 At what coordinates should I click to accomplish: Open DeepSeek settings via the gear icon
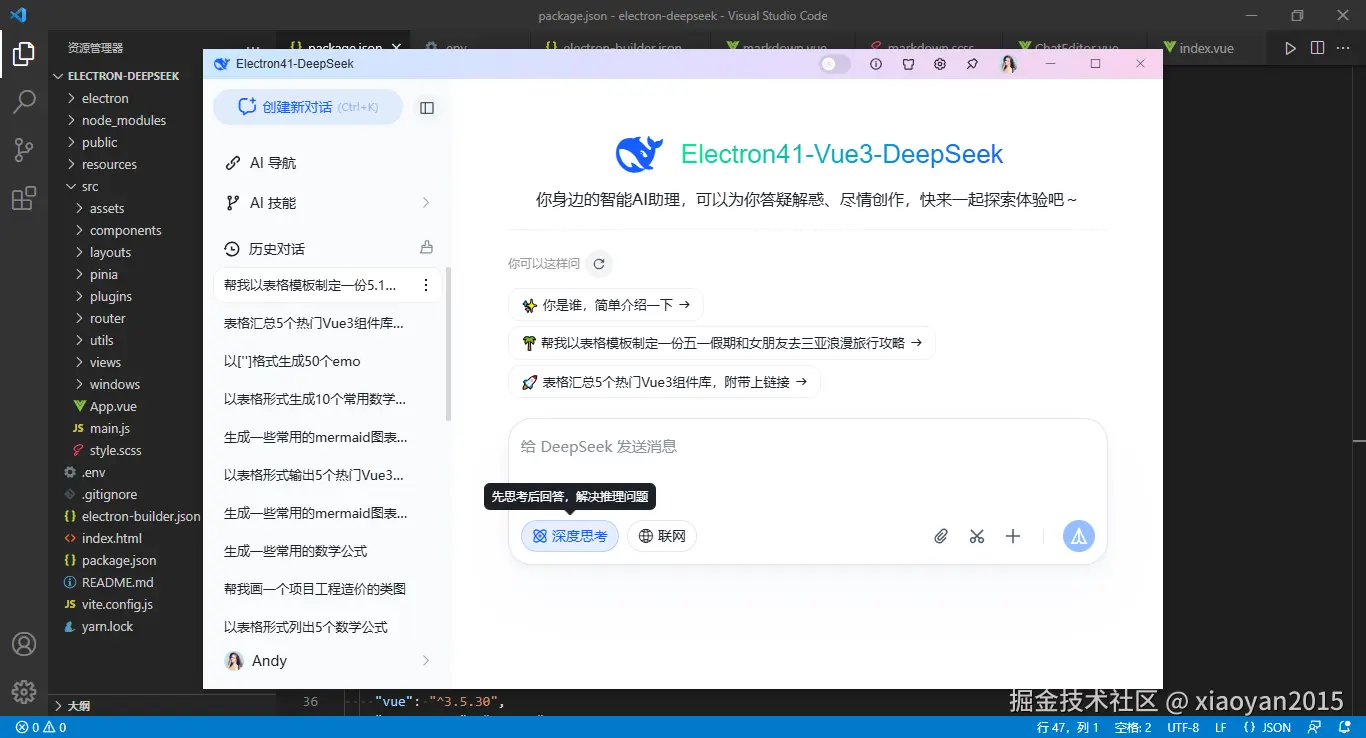939,63
